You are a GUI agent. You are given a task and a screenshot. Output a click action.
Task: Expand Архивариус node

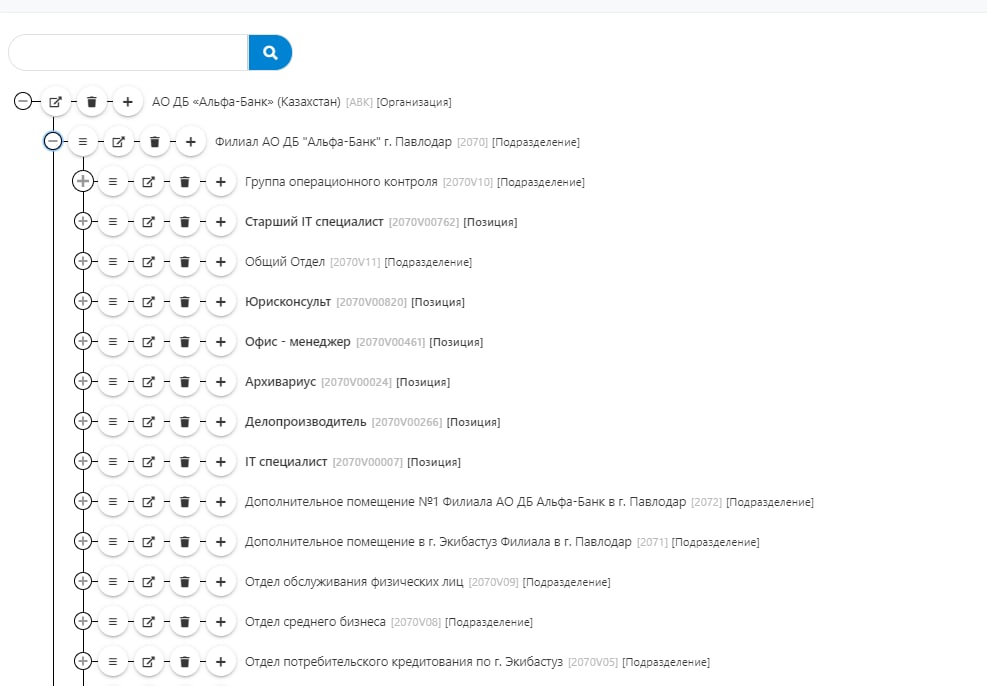(x=82, y=381)
